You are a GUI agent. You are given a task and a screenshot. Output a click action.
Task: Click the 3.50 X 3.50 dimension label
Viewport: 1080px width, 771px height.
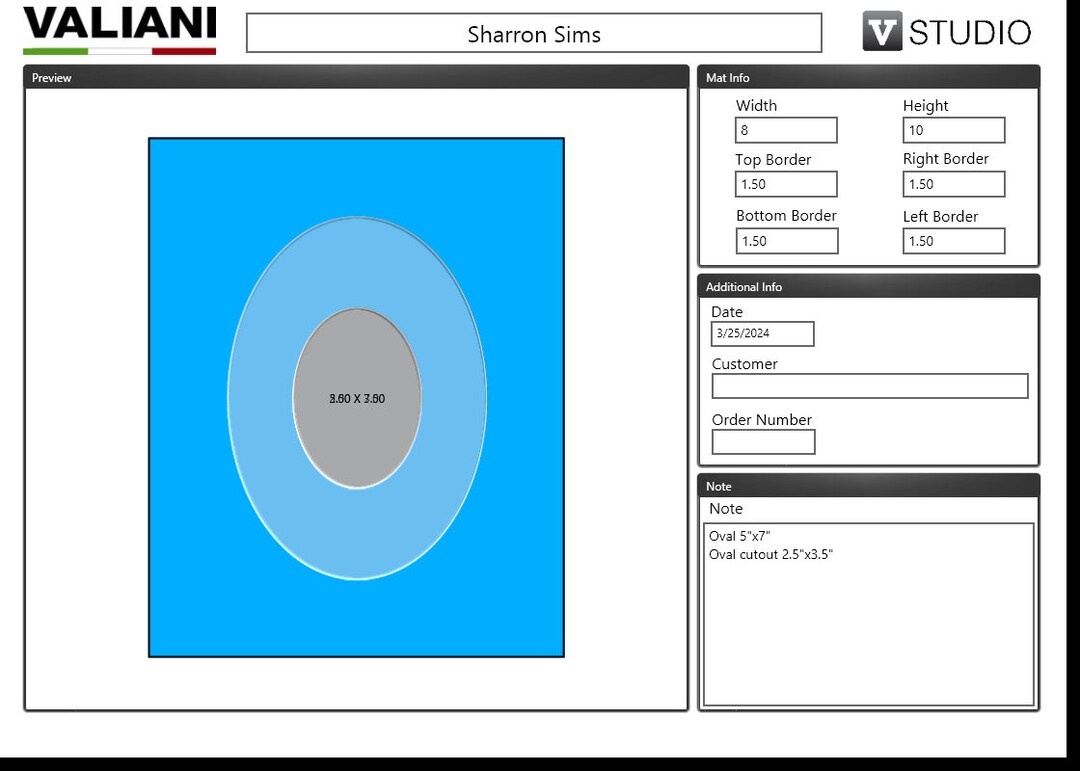pyautogui.click(x=356, y=398)
